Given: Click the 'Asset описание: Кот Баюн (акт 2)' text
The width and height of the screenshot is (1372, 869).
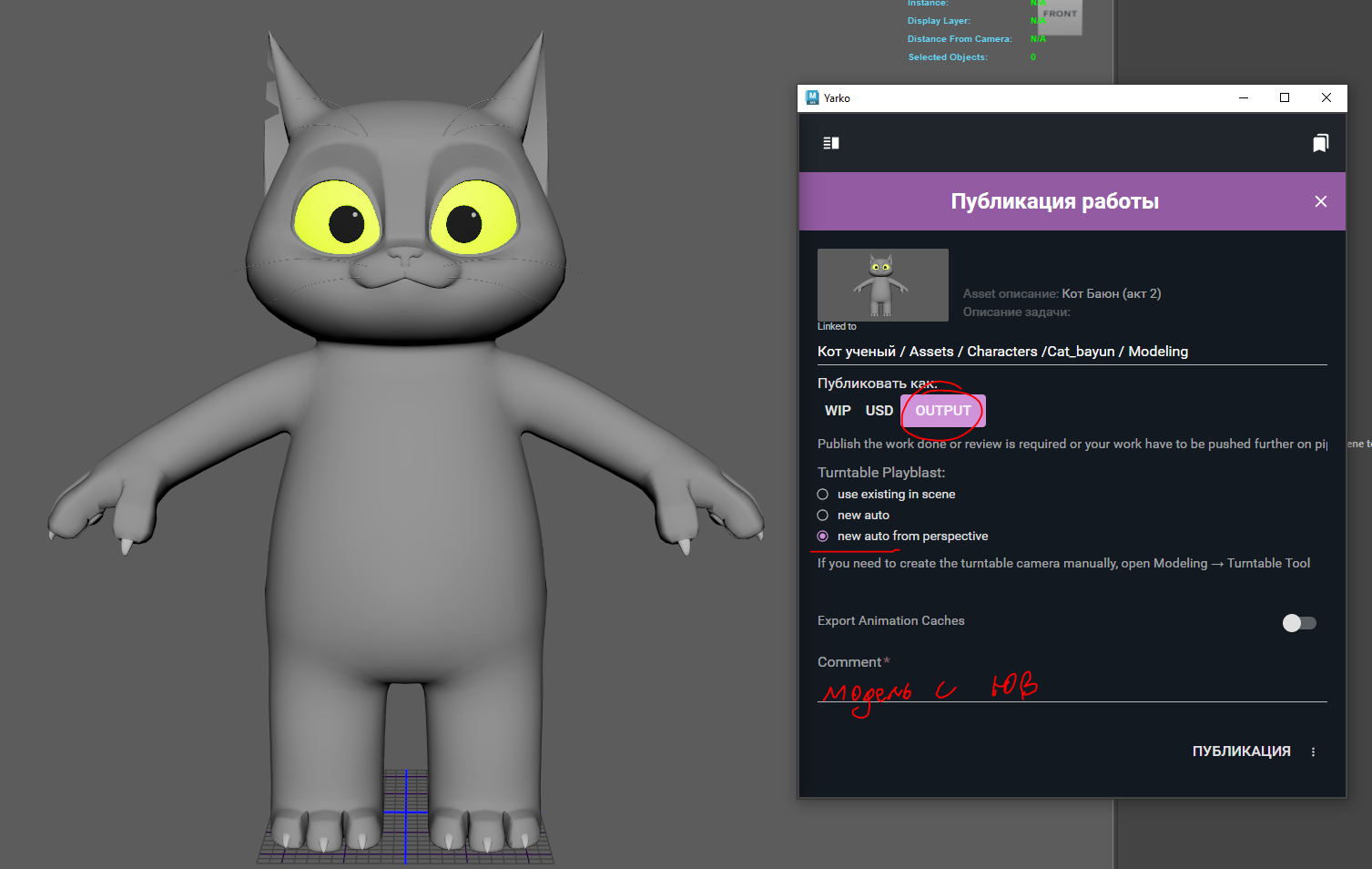Looking at the screenshot, I should (1062, 293).
